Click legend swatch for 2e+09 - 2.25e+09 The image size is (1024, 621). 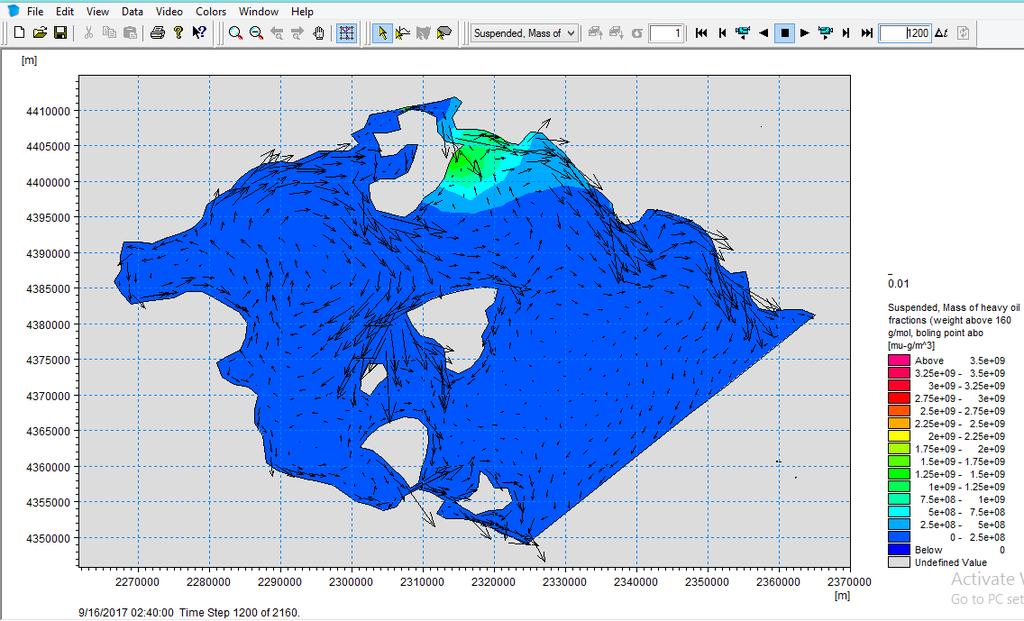(899, 436)
